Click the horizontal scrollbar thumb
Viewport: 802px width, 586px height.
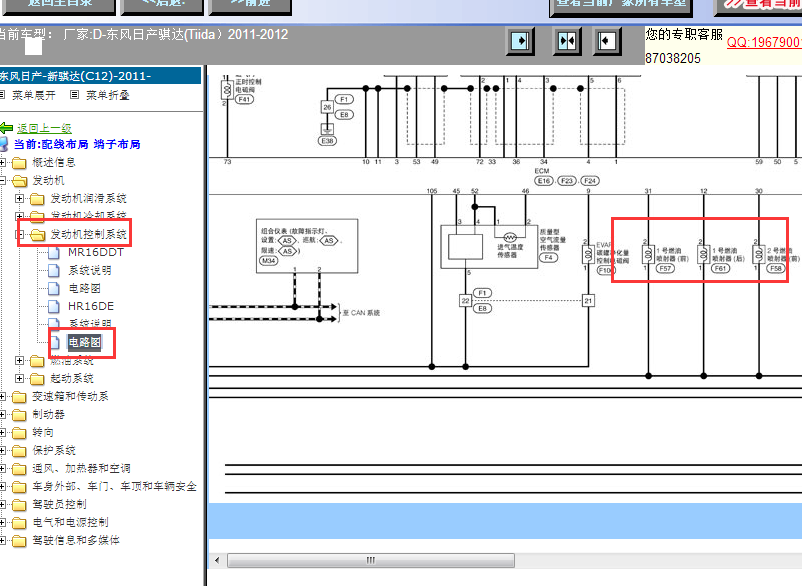[371, 560]
